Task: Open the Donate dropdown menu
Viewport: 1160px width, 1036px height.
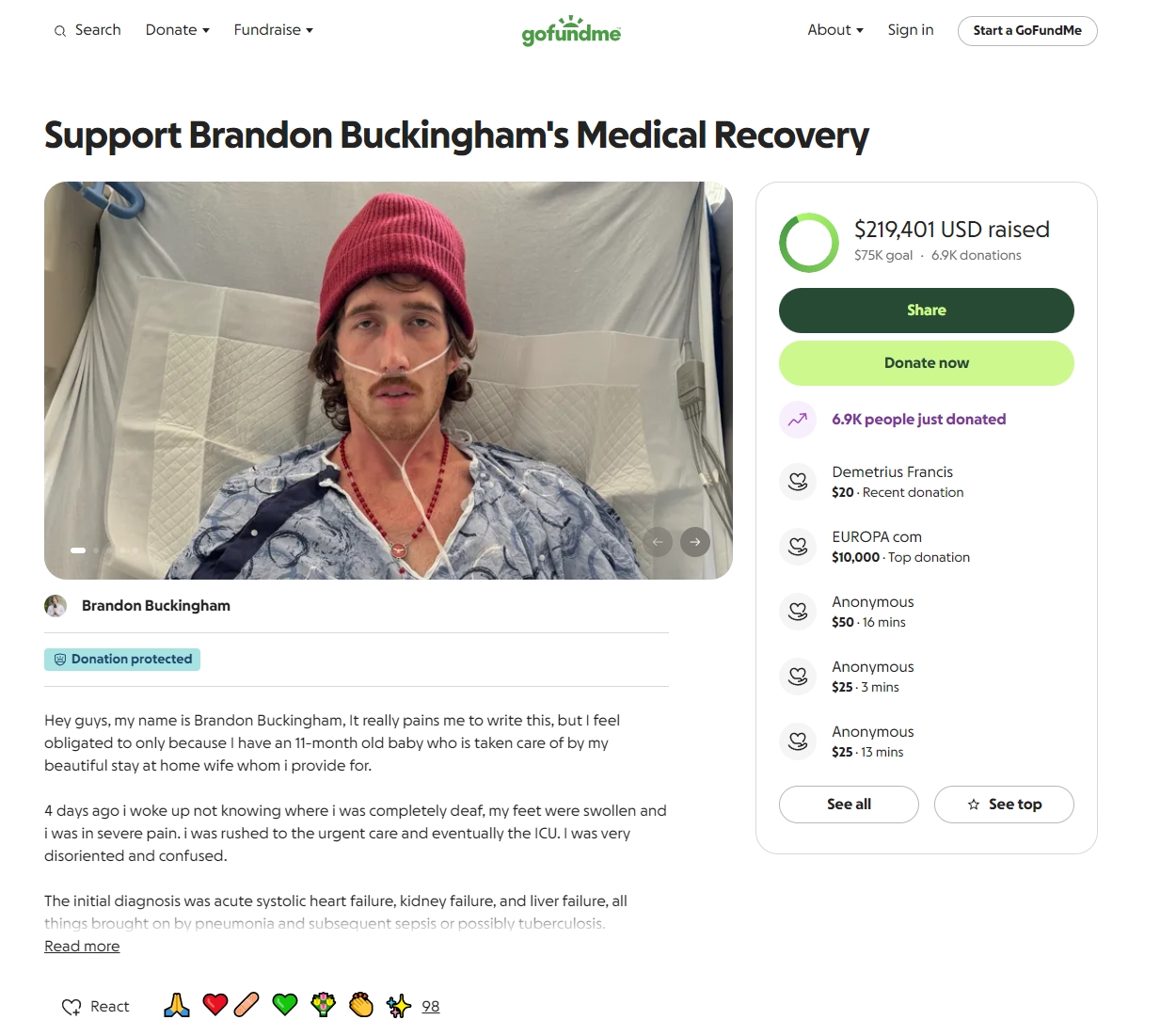Action: (177, 30)
